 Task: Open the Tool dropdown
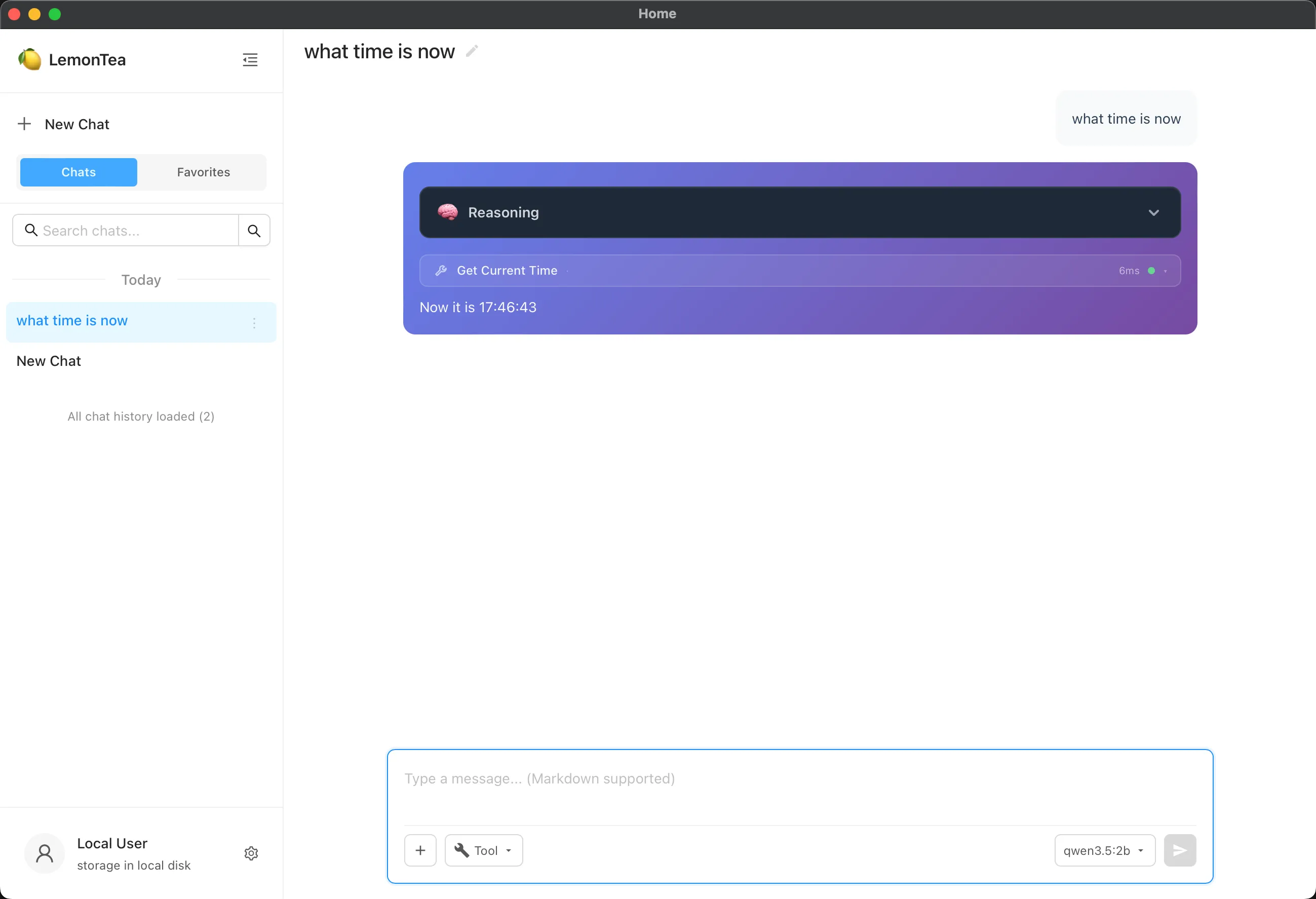pyautogui.click(x=484, y=850)
